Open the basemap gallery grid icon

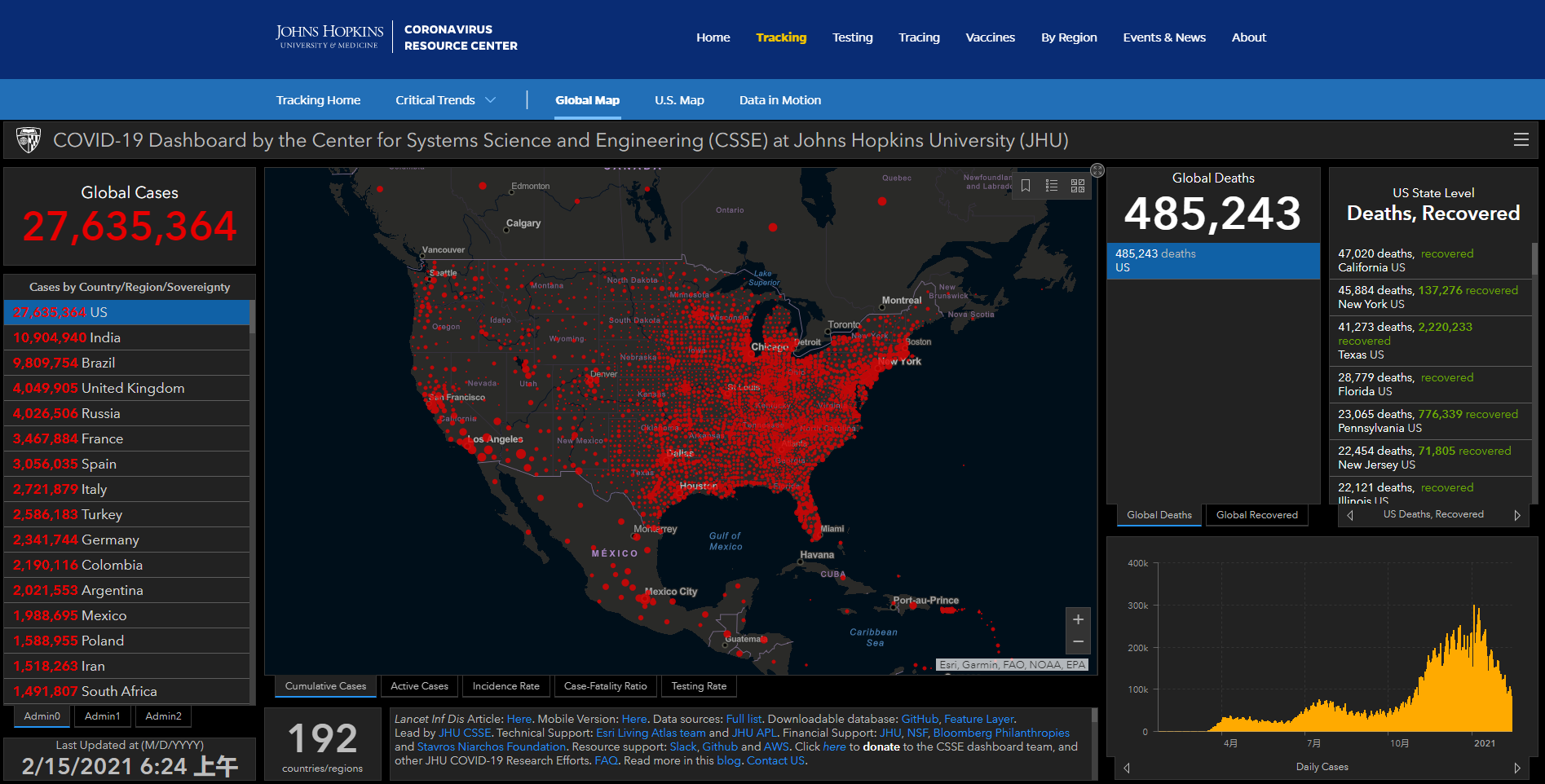coord(1078,186)
